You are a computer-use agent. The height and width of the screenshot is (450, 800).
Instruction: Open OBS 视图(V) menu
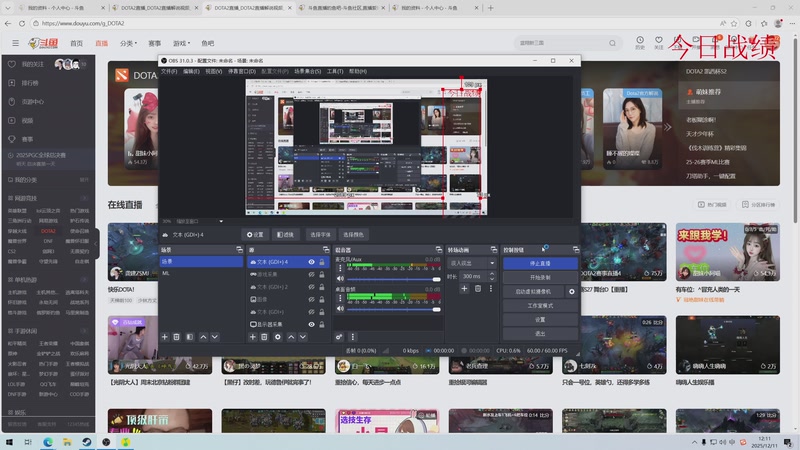(x=214, y=71)
